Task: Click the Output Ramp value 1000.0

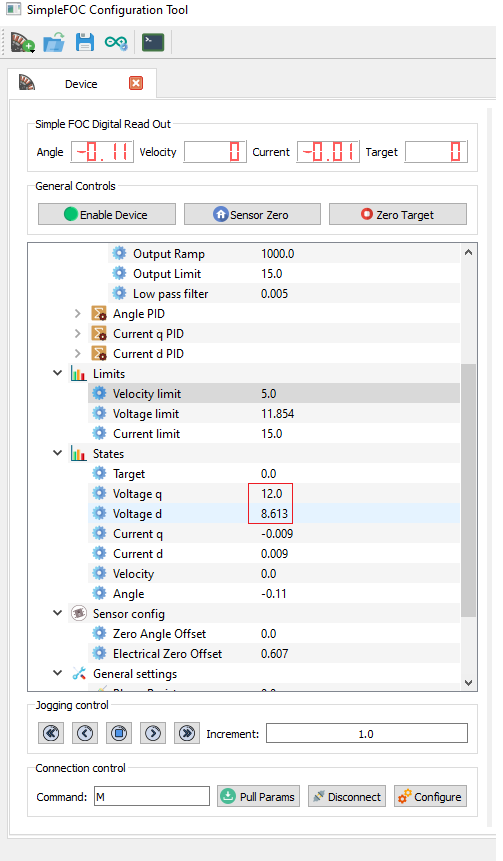Action: (x=277, y=254)
